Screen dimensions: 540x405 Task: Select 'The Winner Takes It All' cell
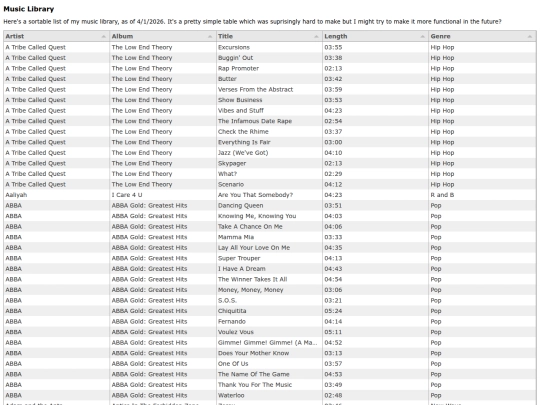tap(269, 279)
